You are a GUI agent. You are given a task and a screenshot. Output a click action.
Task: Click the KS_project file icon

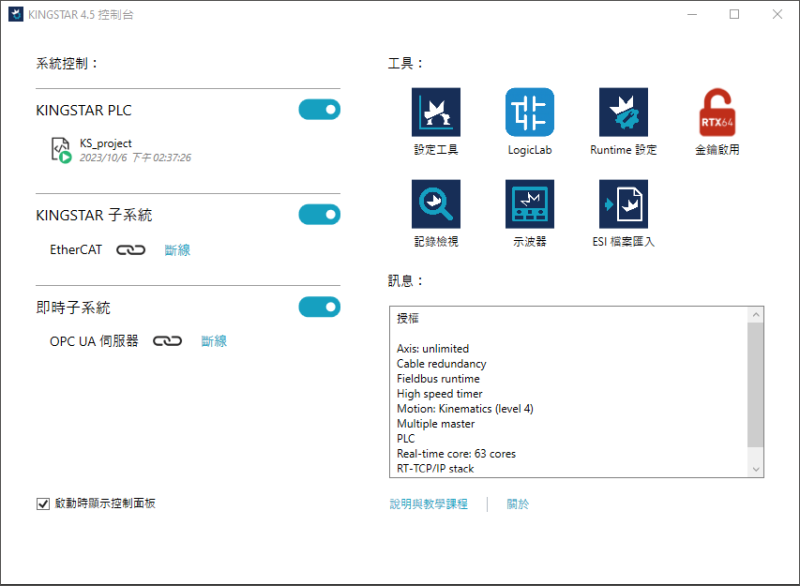pos(61,150)
